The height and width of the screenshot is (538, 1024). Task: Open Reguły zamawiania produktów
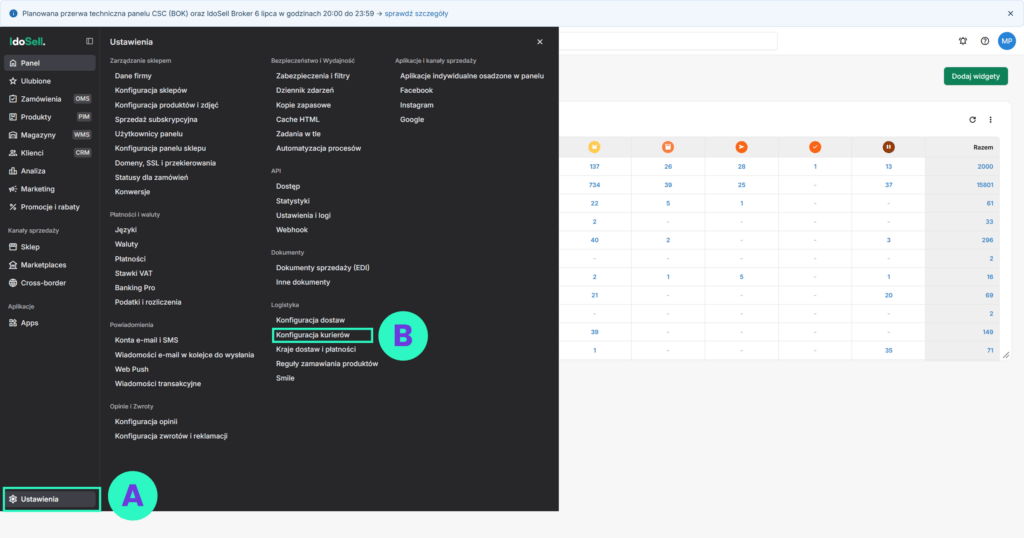[327, 364]
